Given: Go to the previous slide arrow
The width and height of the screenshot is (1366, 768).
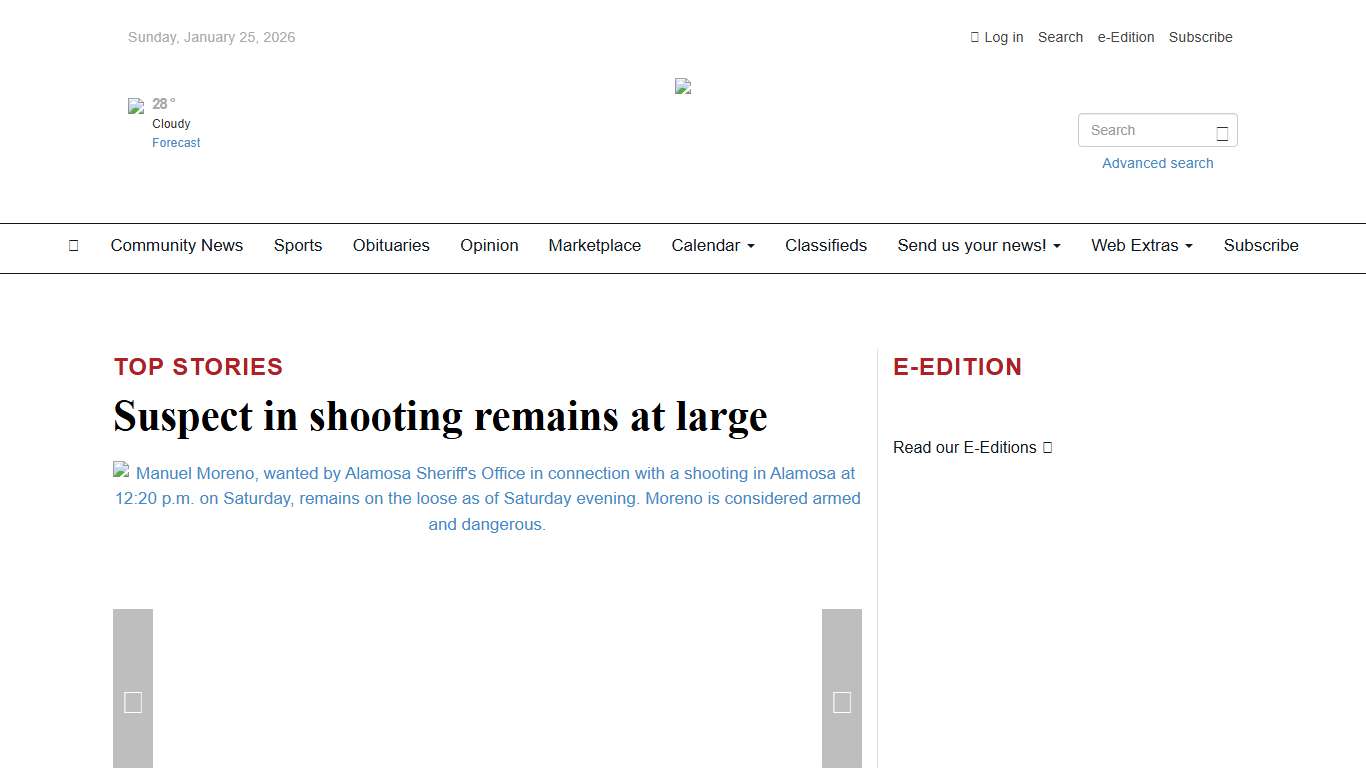Looking at the screenshot, I should click(133, 702).
